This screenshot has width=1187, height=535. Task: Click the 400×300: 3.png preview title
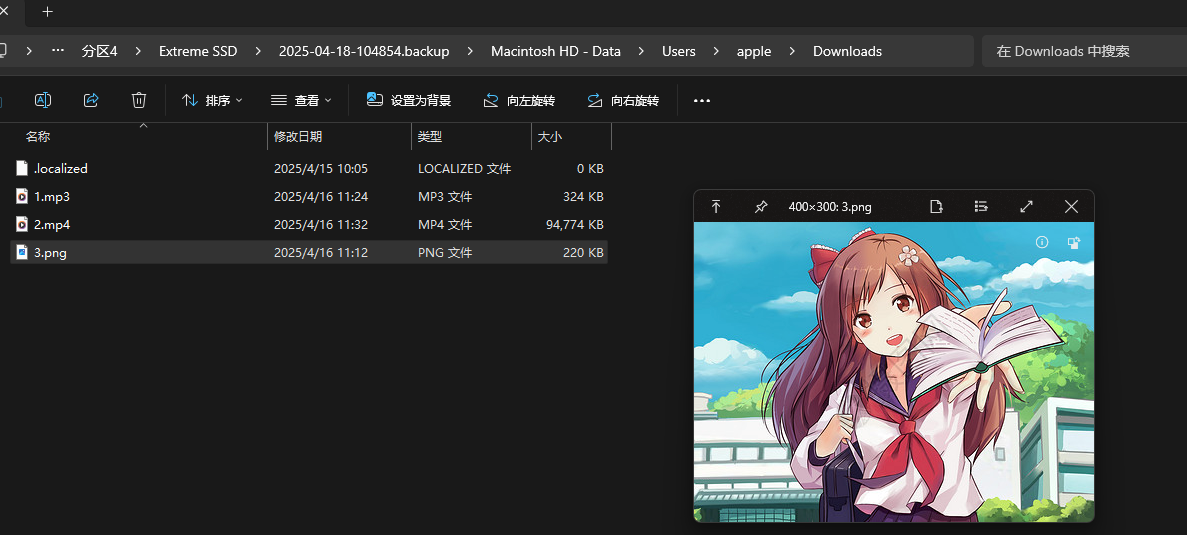830,207
